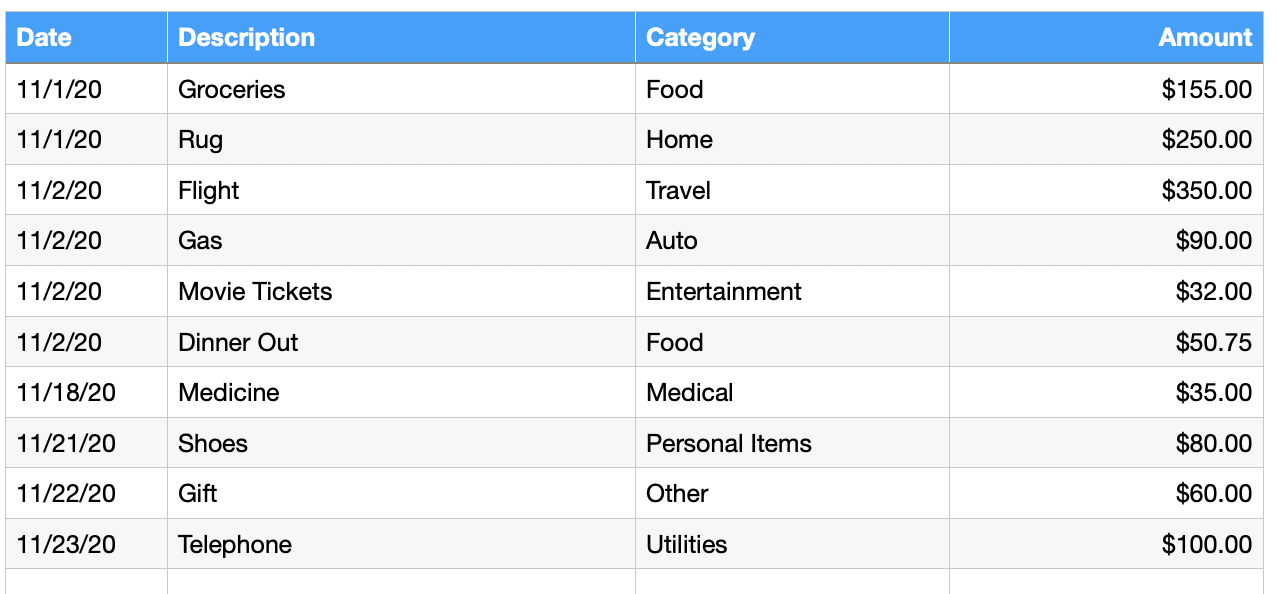Click the Gift description cell
1276x594 pixels.
[x=198, y=494]
